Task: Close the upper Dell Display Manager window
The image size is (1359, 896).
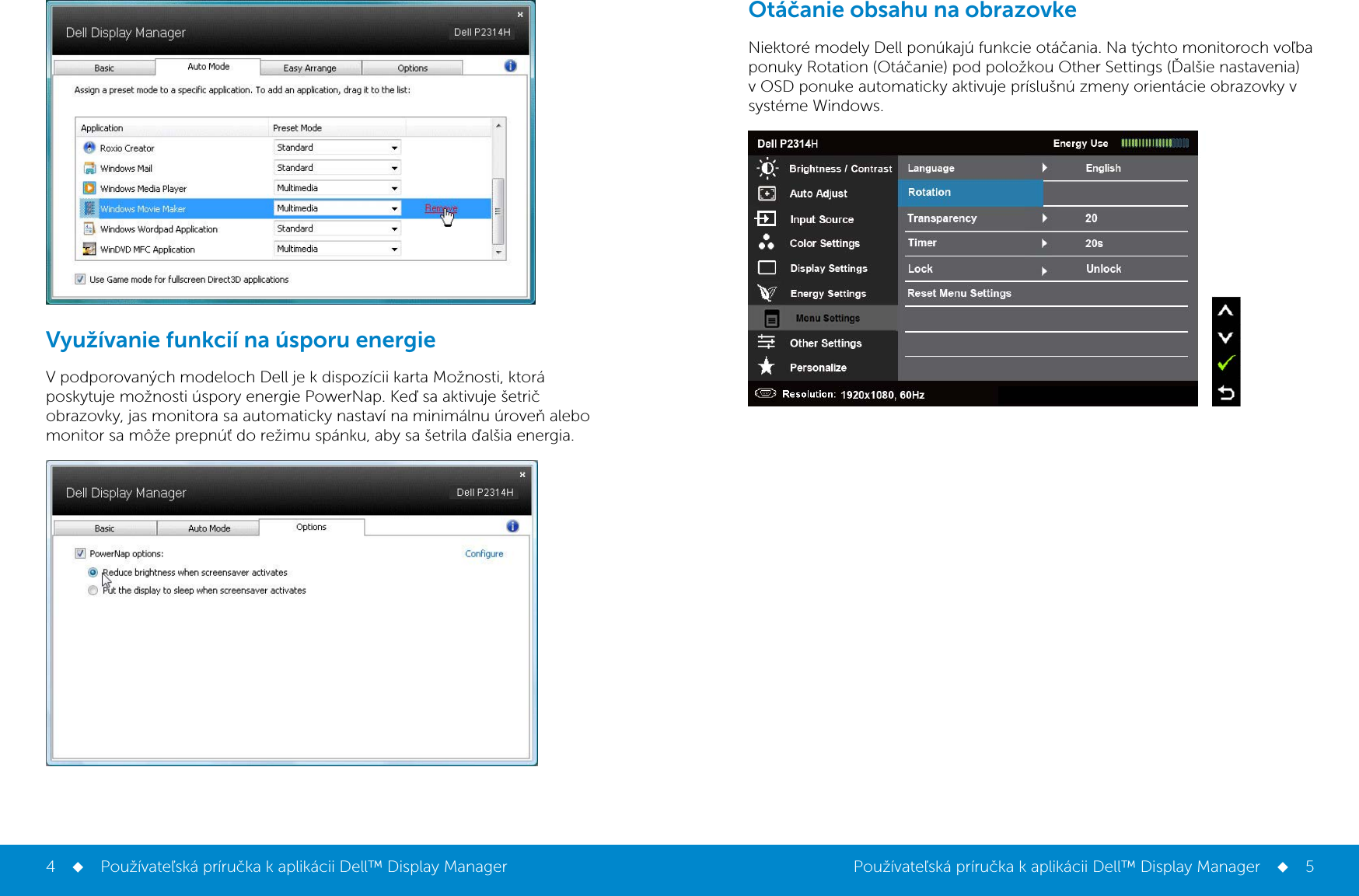Action: click(520, 14)
